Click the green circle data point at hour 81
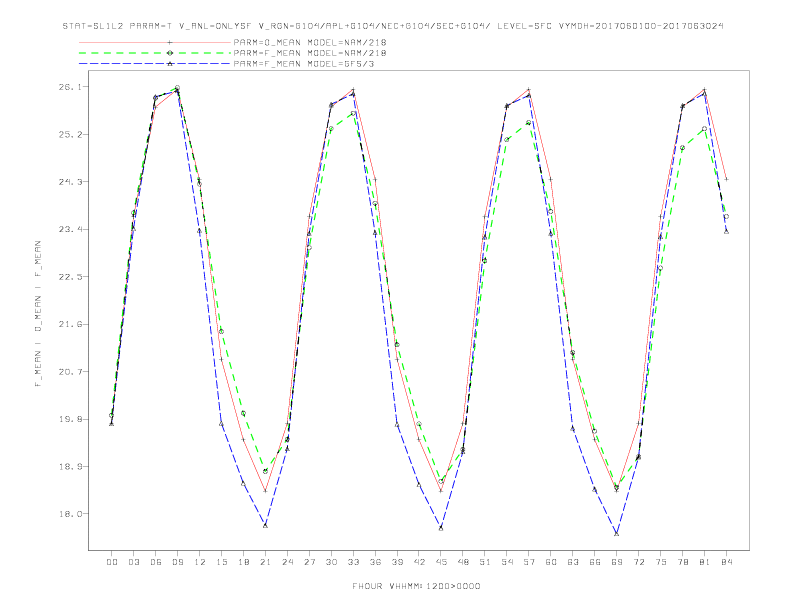The image size is (792, 612). [704, 129]
